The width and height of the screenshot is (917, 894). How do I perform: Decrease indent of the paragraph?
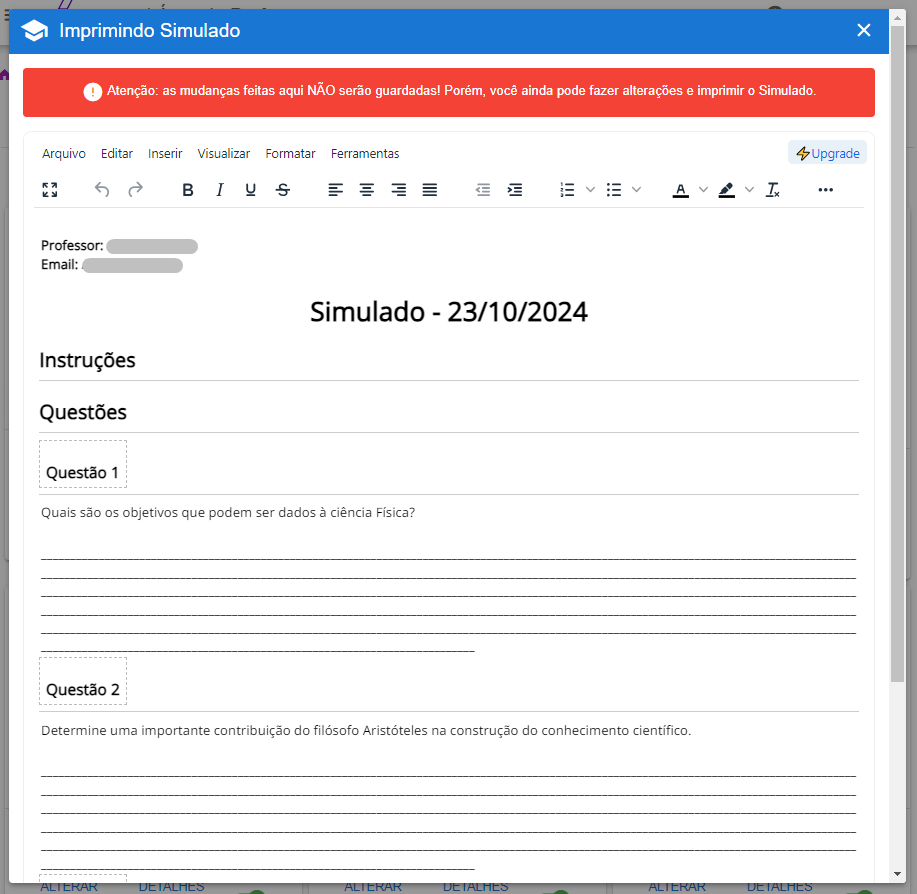click(483, 190)
